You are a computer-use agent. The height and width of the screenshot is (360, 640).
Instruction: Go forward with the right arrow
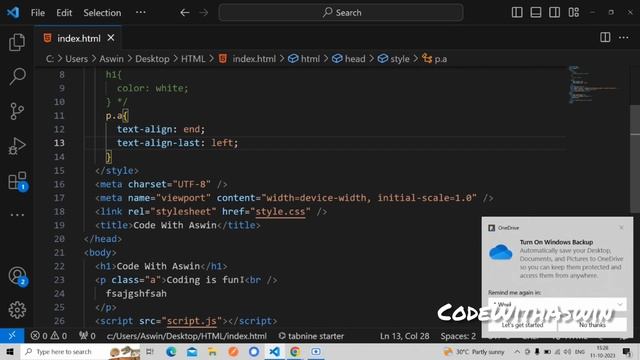point(204,13)
